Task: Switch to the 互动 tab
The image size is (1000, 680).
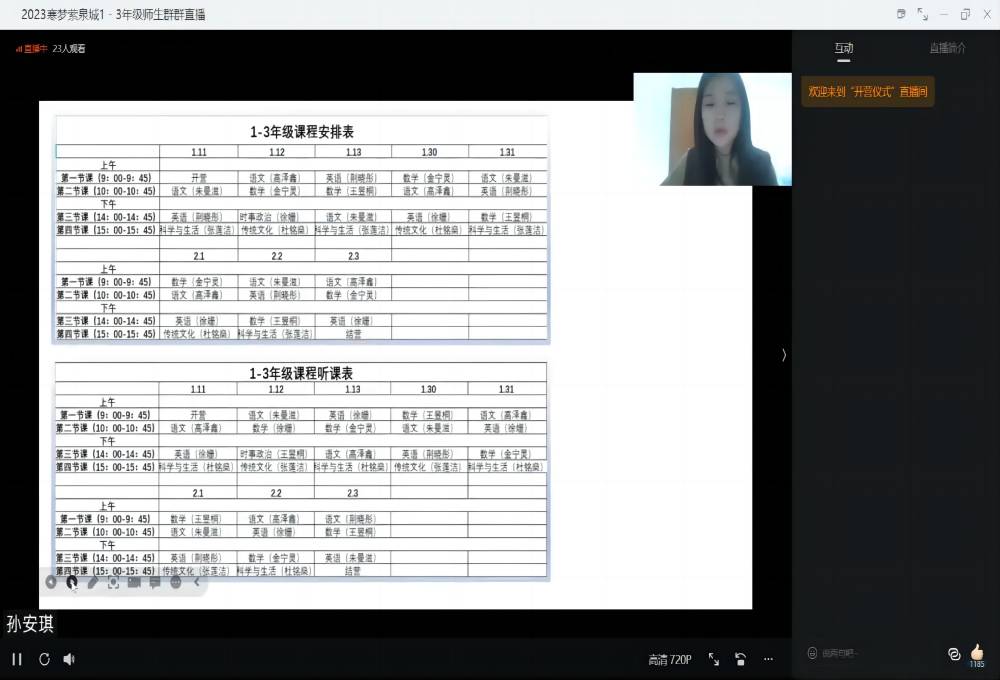Action: pyautogui.click(x=844, y=48)
